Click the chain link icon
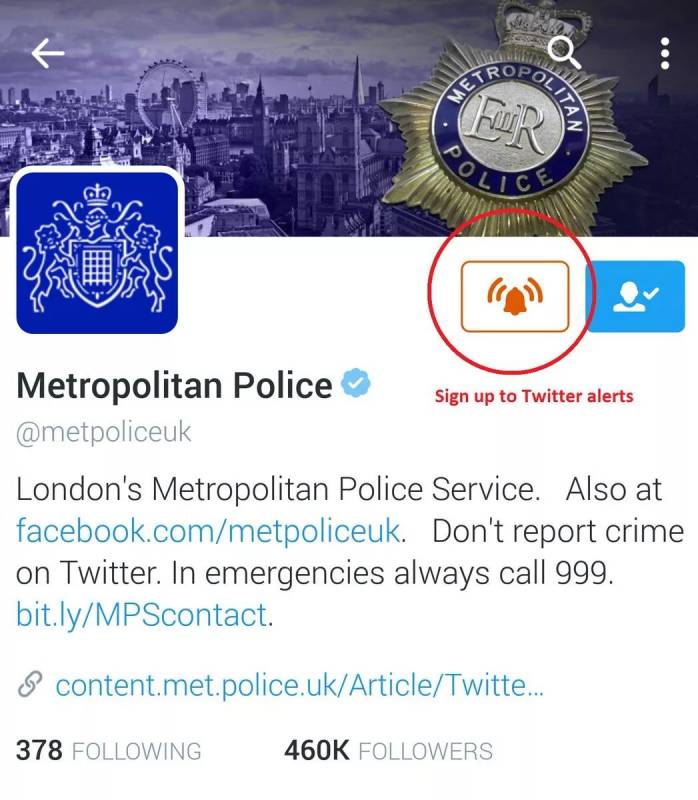The width and height of the screenshot is (698, 800). 30,685
